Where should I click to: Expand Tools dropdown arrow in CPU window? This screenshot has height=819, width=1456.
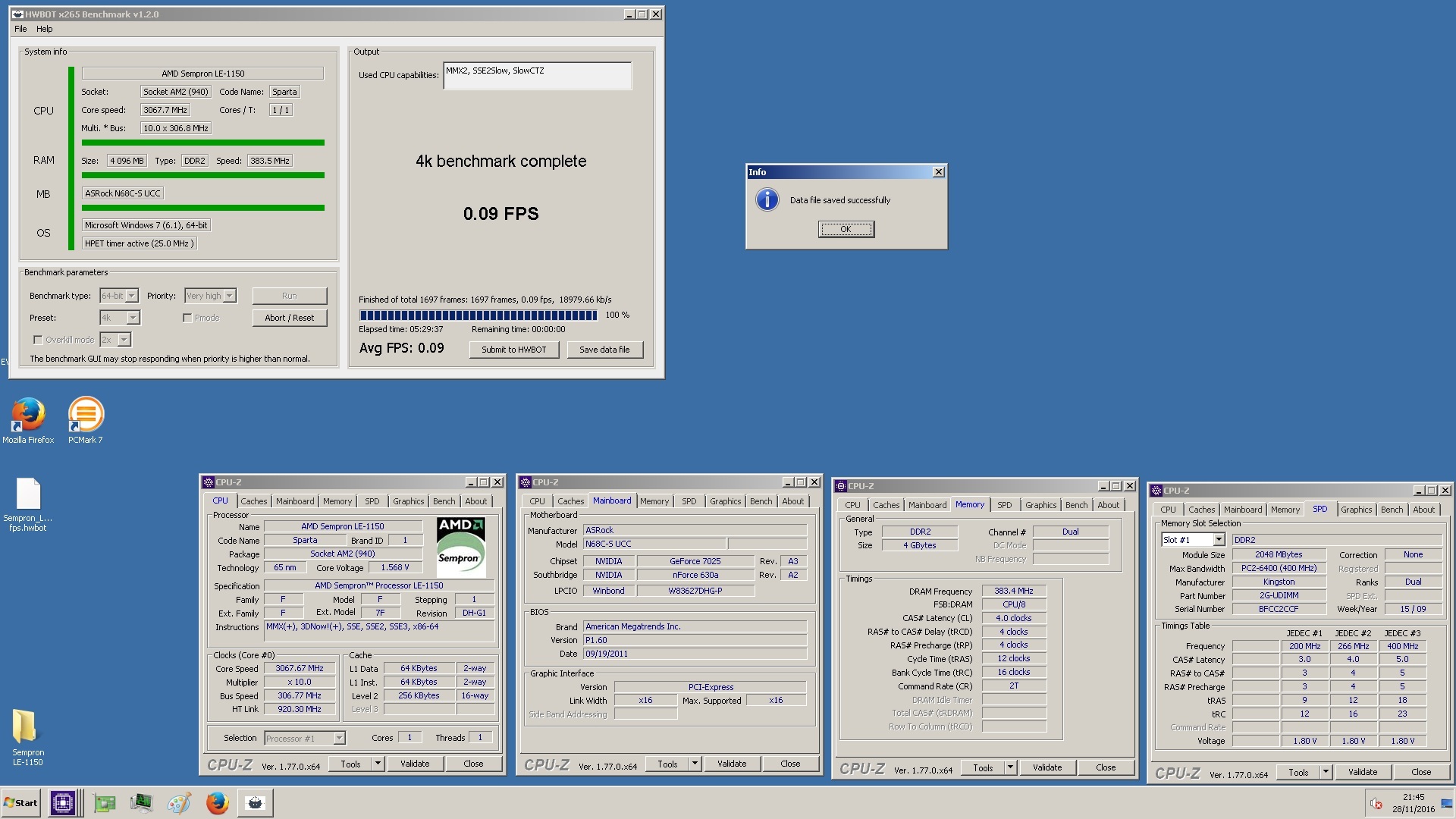pyautogui.click(x=378, y=764)
